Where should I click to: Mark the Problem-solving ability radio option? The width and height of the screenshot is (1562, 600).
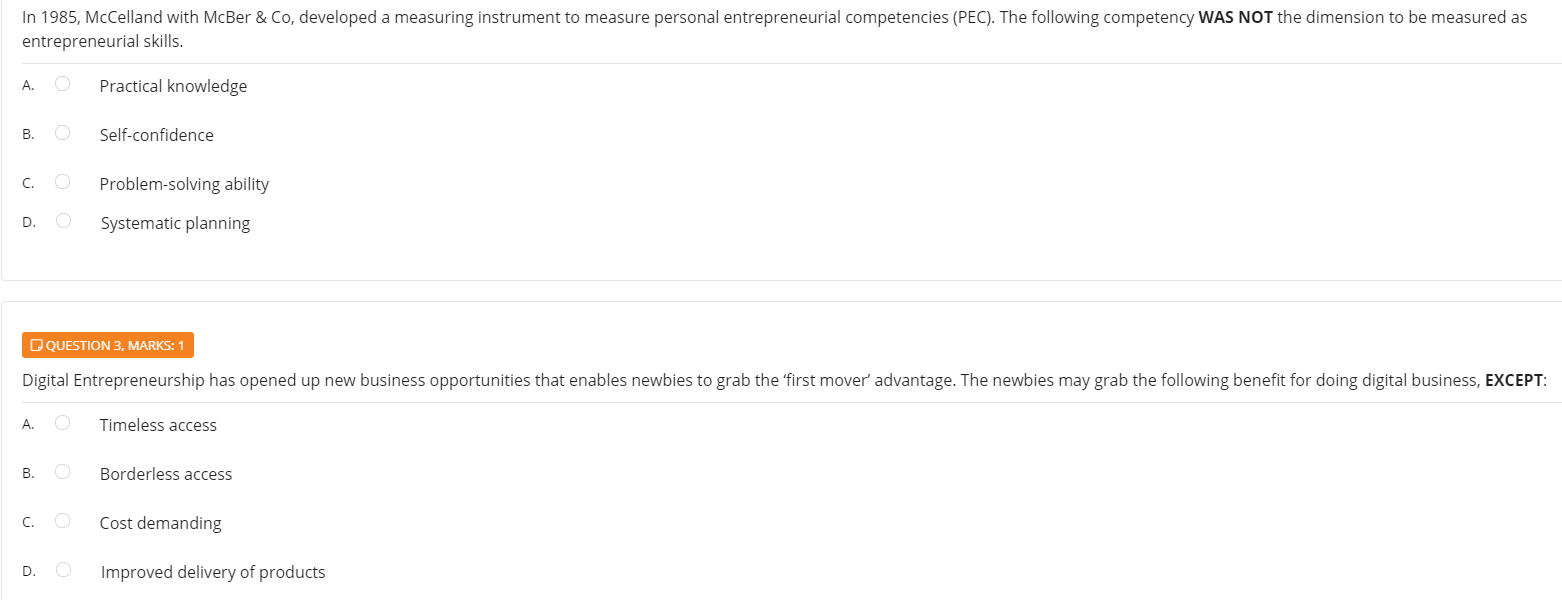click(x=62, y=182)
